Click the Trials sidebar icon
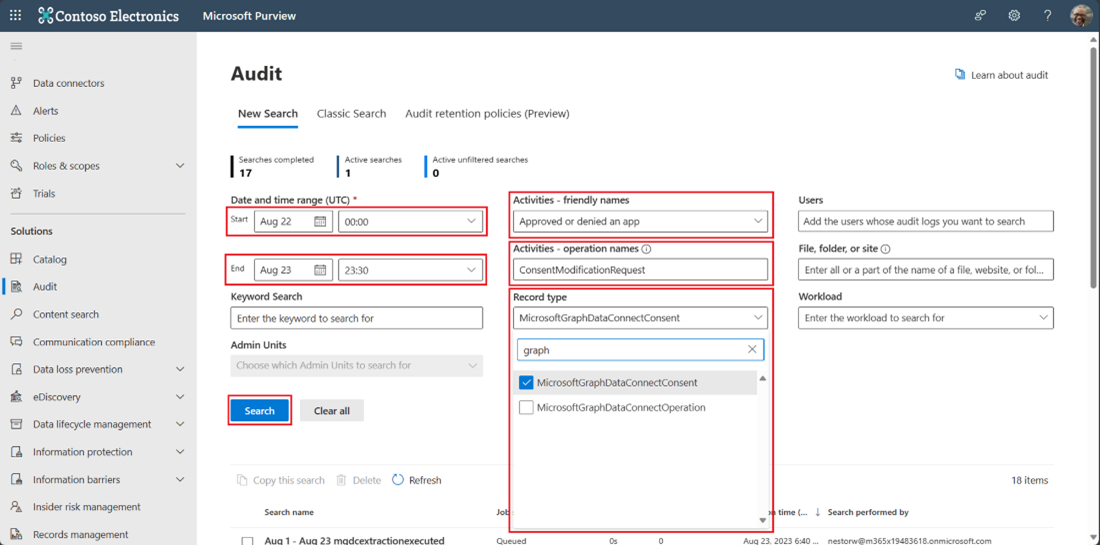Image resolution: width=1100 pixels, height=545 pixels. pyautogui.click(x=17, y=194)
